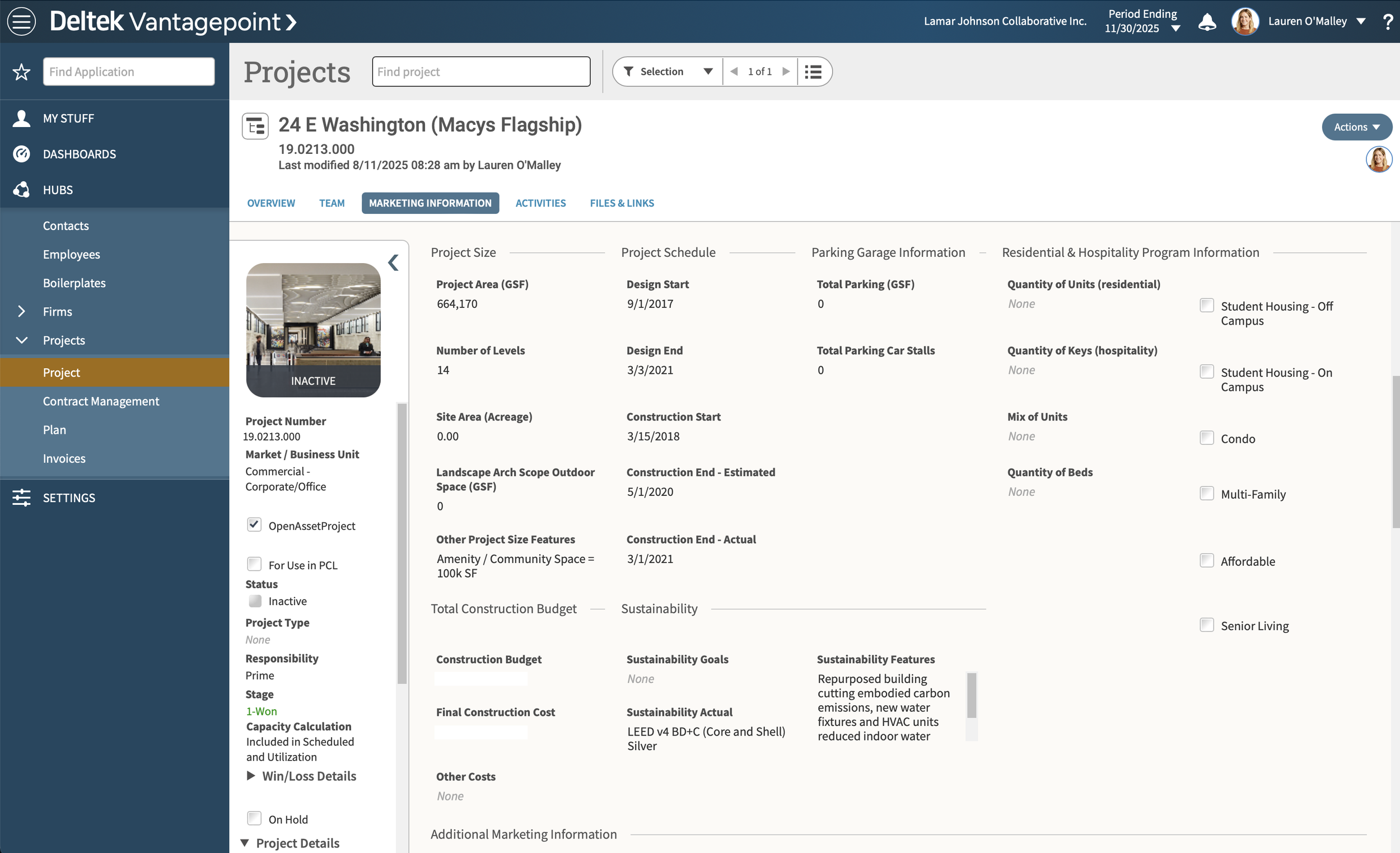Switch to the Files & Links tab
The width and height of the screenshot is (1400, 853).
tap(622, 203)
